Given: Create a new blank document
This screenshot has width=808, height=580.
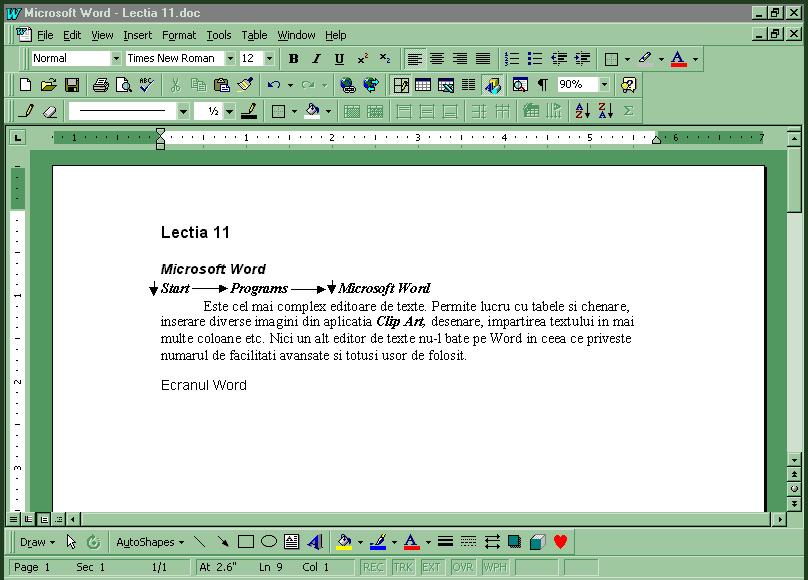Looking at the screenshot, I should tap(25, 84).
